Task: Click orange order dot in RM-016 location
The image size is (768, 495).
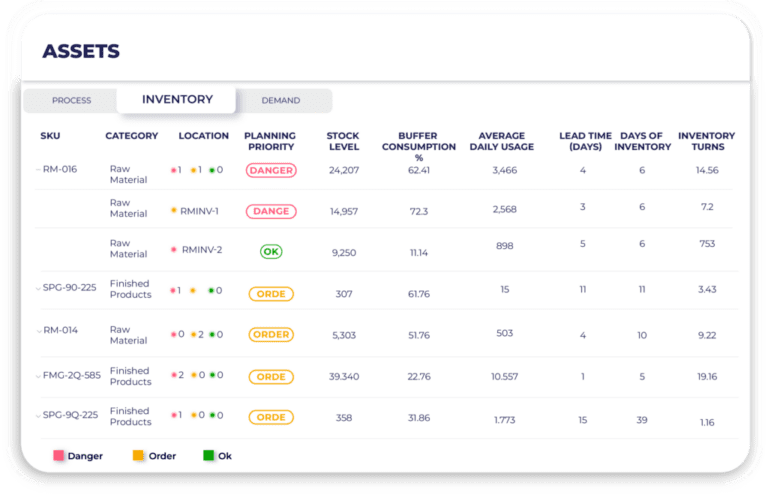Action: [x=193, y=170]
